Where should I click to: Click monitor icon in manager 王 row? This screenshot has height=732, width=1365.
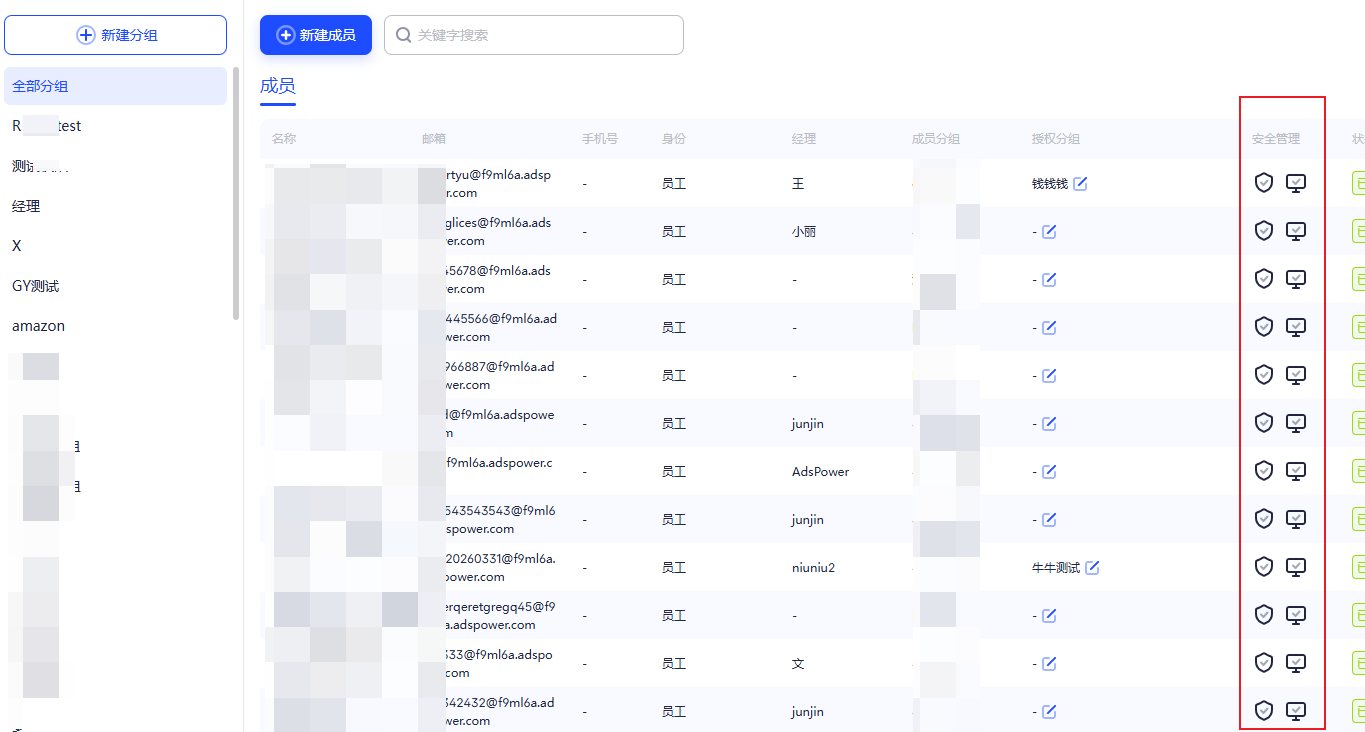point(1296,183)
